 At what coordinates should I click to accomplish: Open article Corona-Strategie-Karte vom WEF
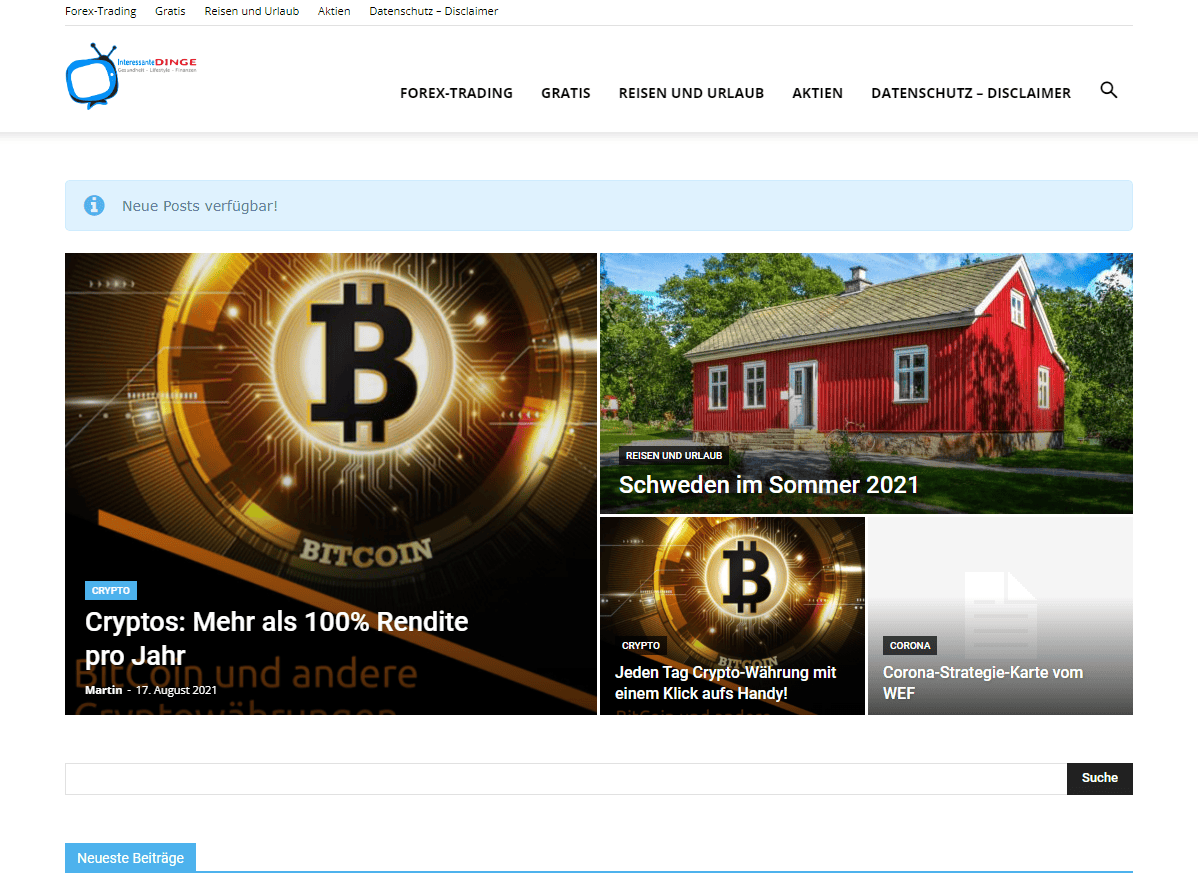click(x=983, y=683)
